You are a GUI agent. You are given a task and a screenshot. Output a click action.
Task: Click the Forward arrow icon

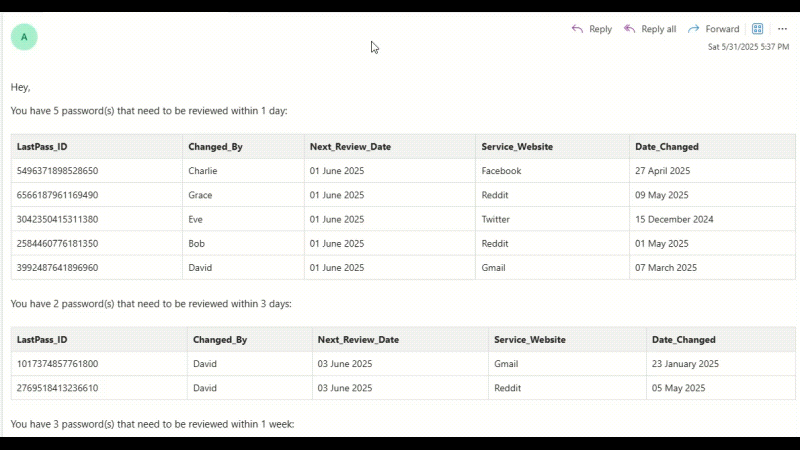click(694, 29)
